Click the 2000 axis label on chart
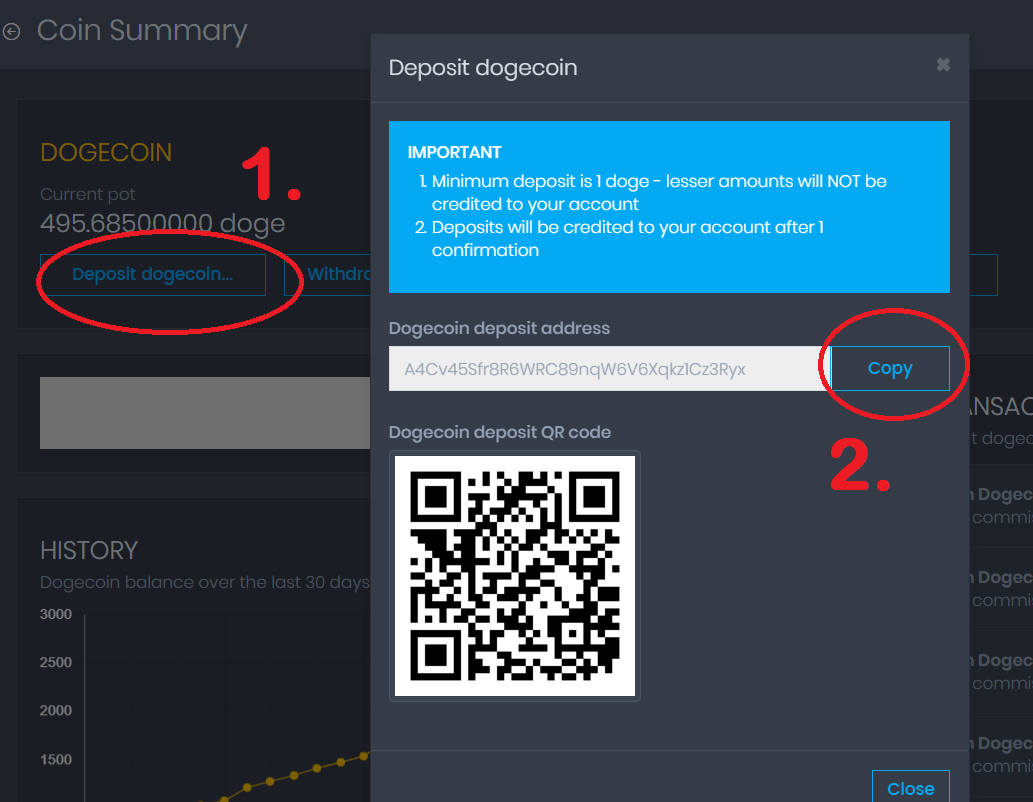 point(56,710)
